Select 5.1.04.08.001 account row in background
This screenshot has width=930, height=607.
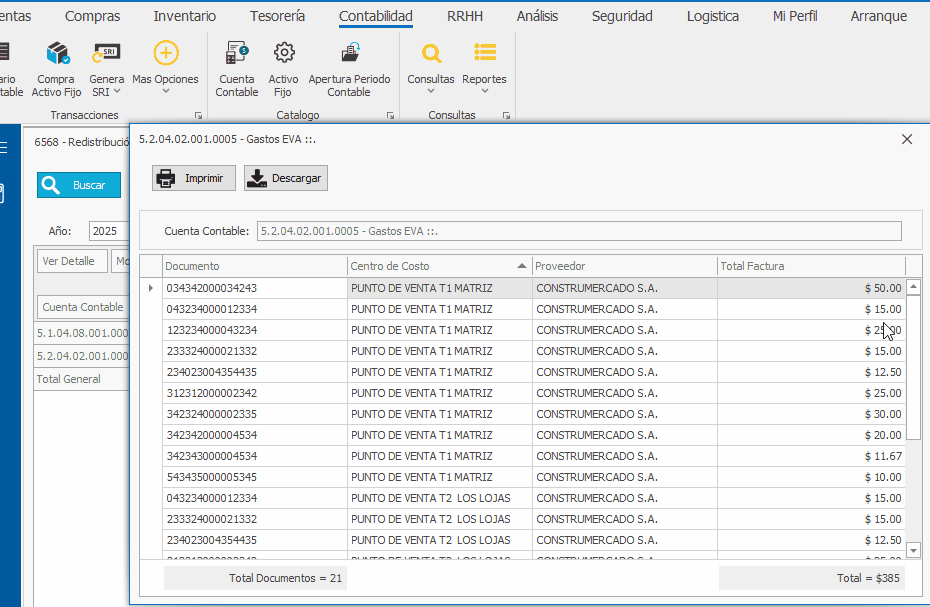(82, 333)
